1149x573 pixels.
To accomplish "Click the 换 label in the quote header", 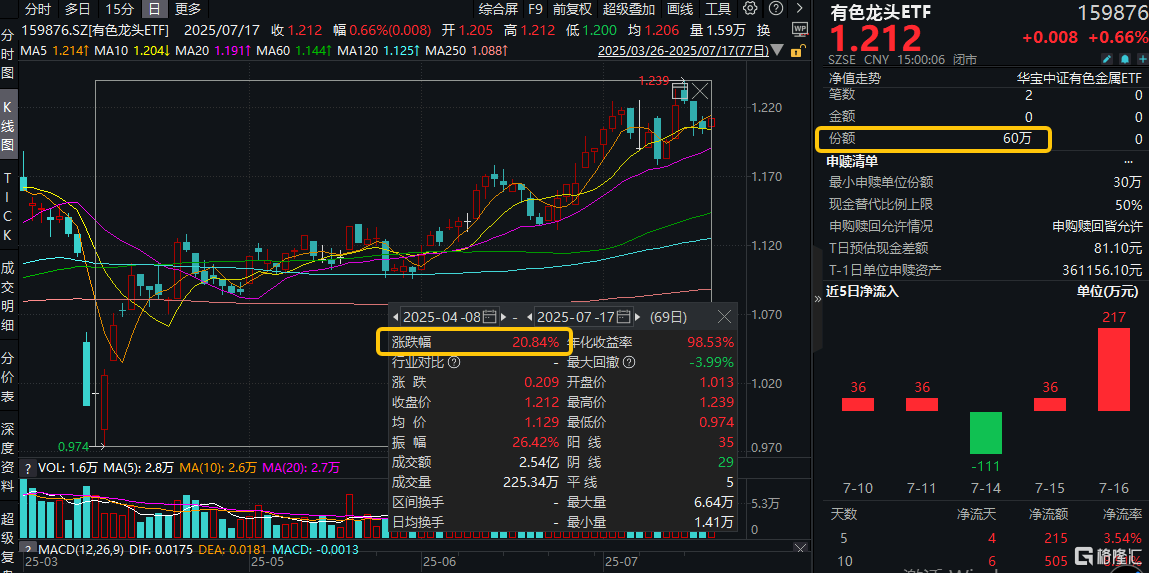I will pyautogui.click(x=764, y=31).
